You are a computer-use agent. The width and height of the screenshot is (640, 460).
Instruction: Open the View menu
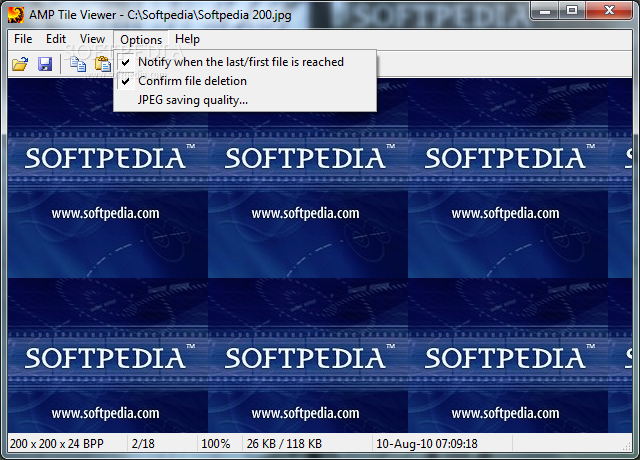(92, 39)
